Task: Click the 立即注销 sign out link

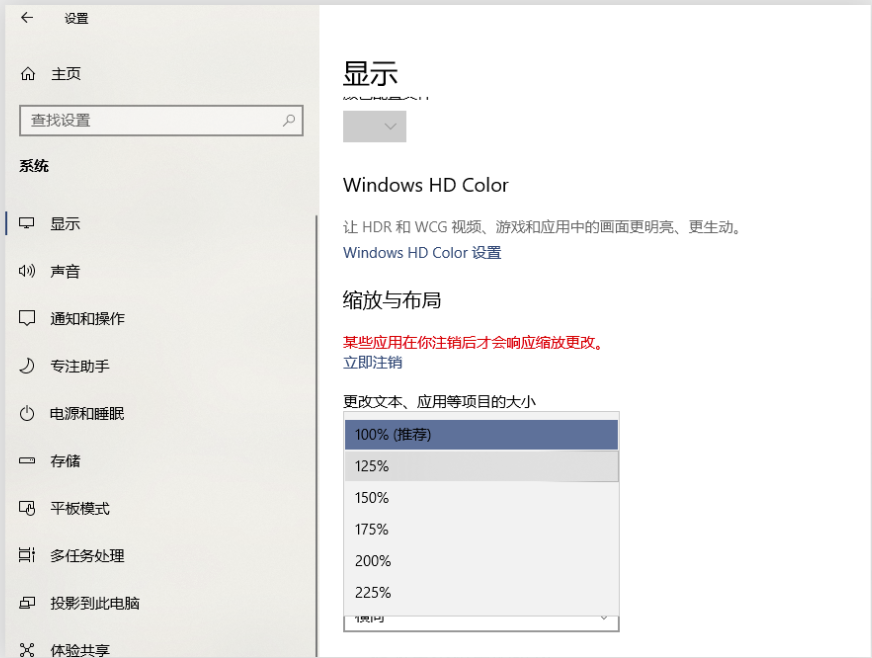Action: click(x=372, y=362)
